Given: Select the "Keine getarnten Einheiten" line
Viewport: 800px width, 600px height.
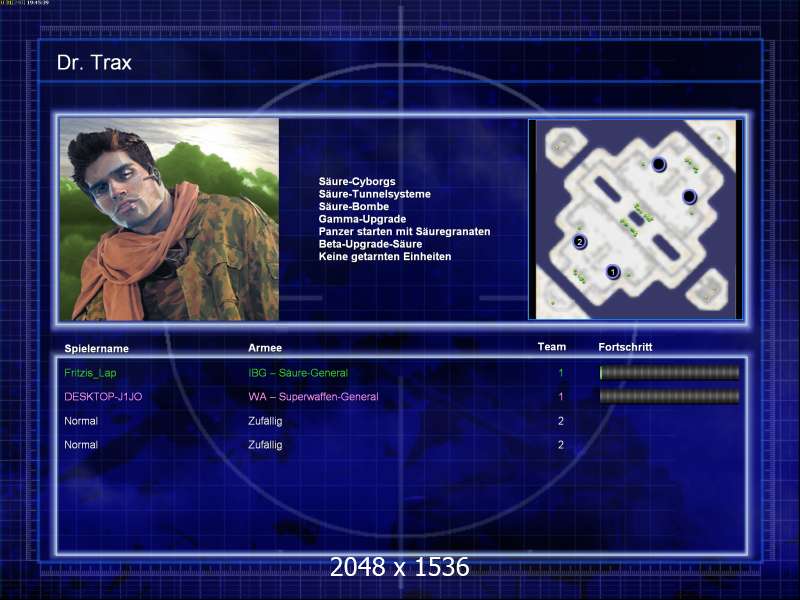Looking at the screenshot, I should pyautogui.click(x=385, y=256).
